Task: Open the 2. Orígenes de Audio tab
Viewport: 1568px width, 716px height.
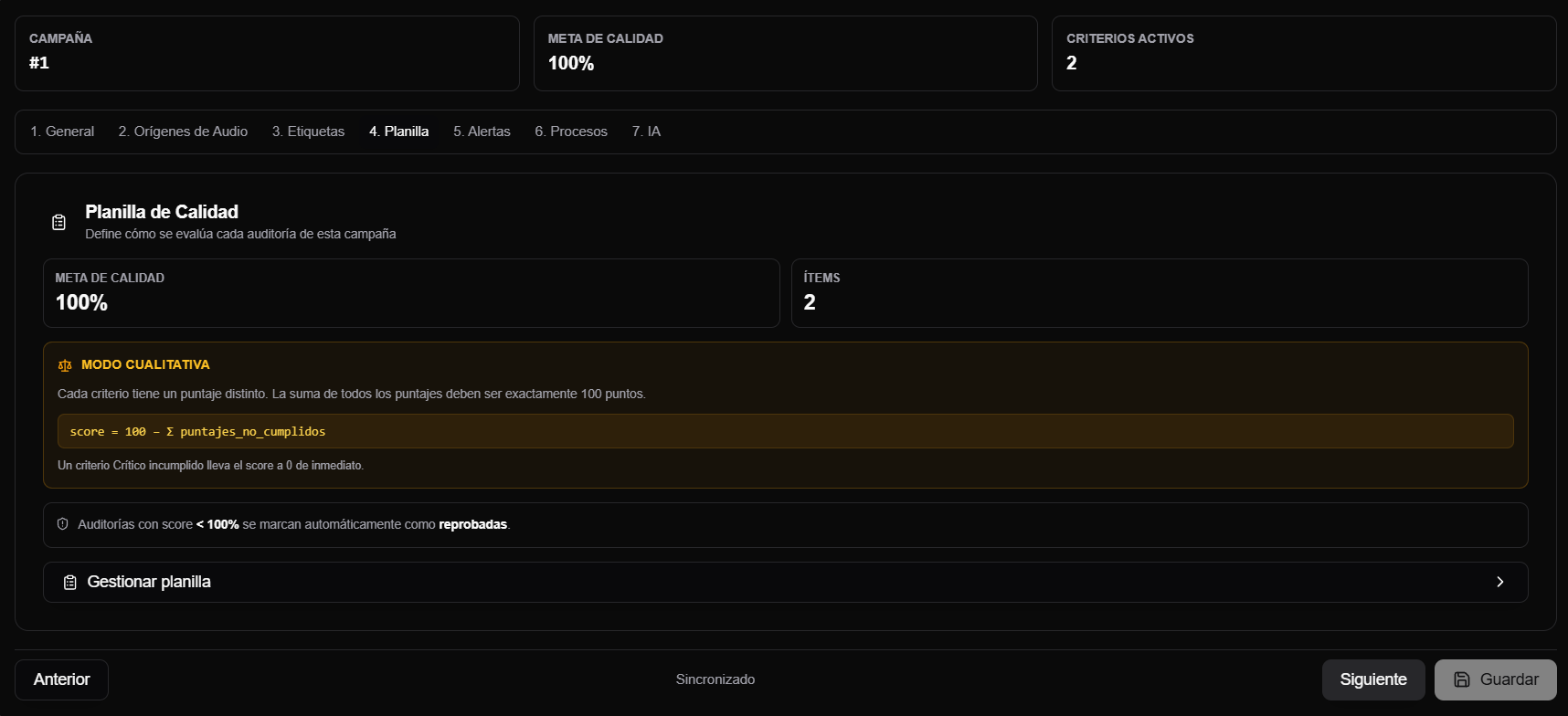Action: [183, 132]
